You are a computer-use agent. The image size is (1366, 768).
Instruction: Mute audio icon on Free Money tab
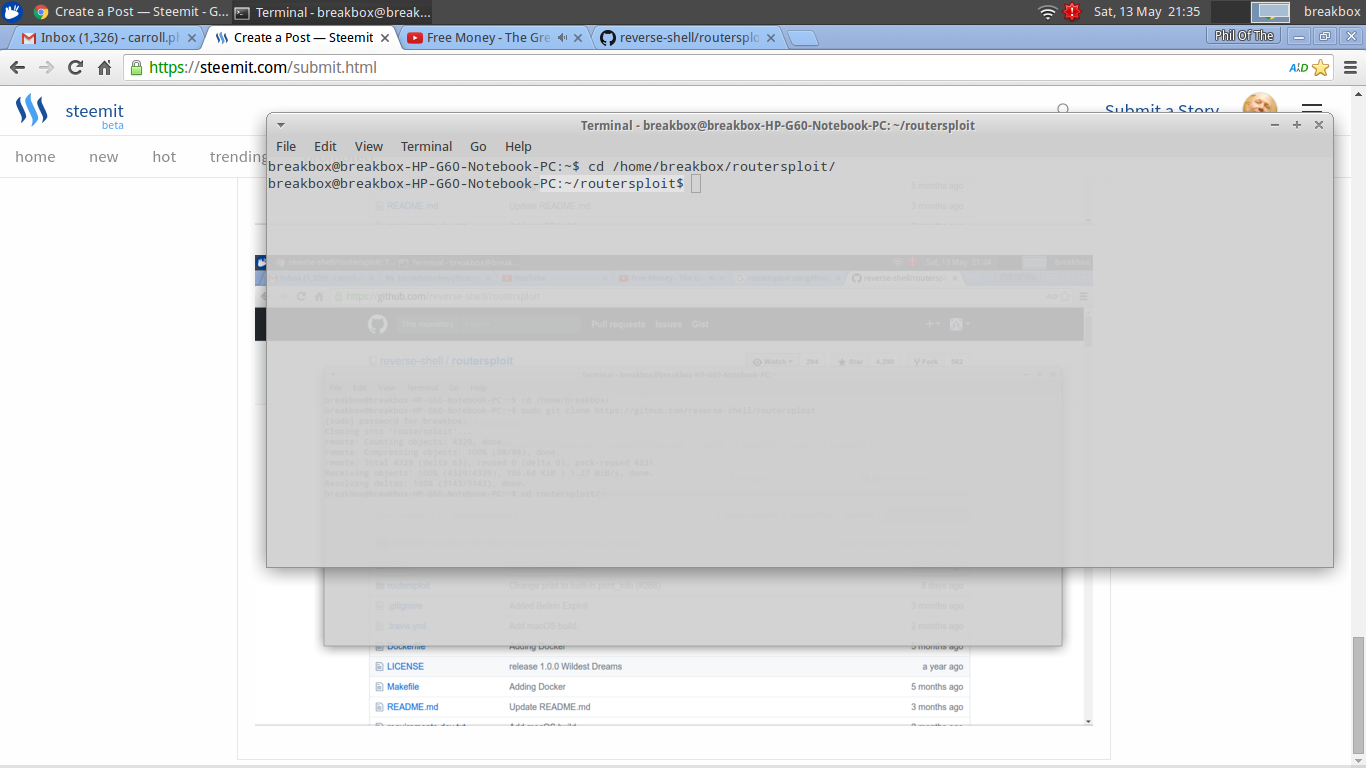point(562,38)
